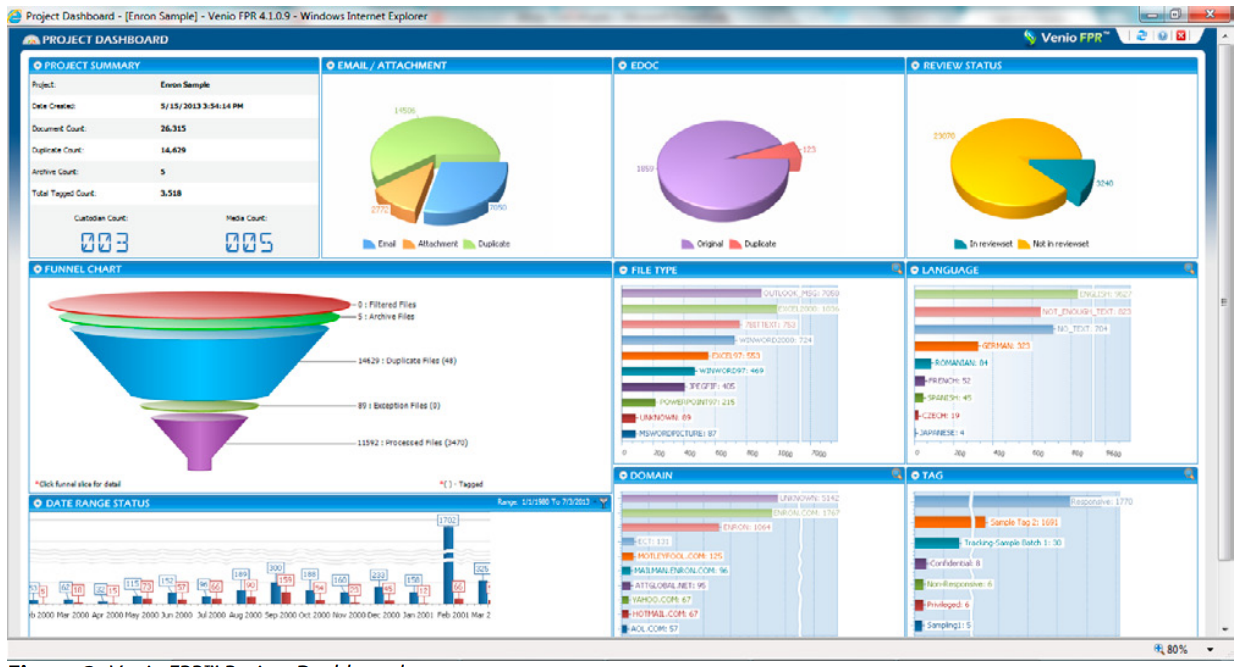Click the Internet Explorer icon in the title bar
The width and height of the screenshot is (1239, 667).
pos(15,15)
